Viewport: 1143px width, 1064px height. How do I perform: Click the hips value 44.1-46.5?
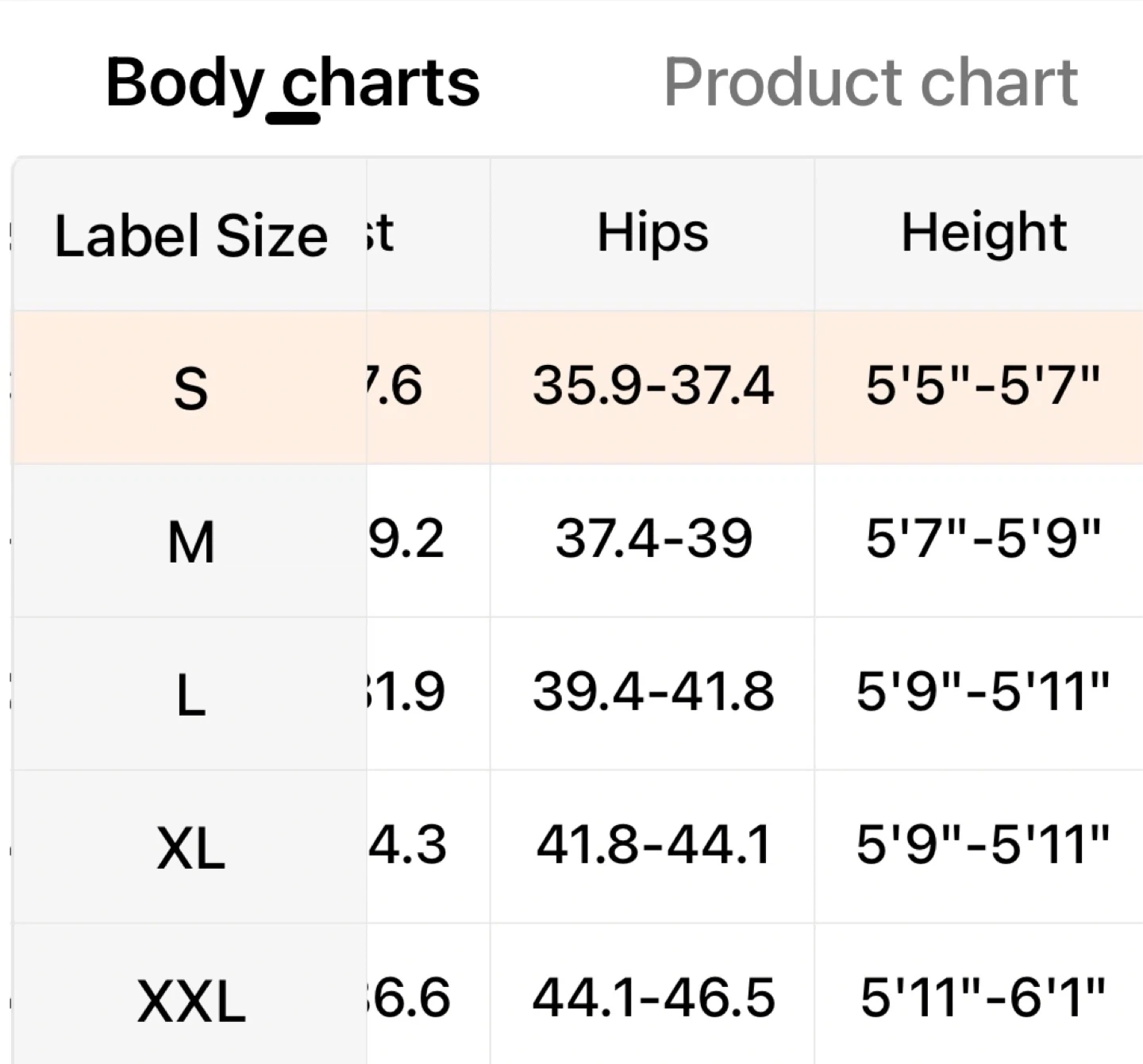(x=652, y=997)
